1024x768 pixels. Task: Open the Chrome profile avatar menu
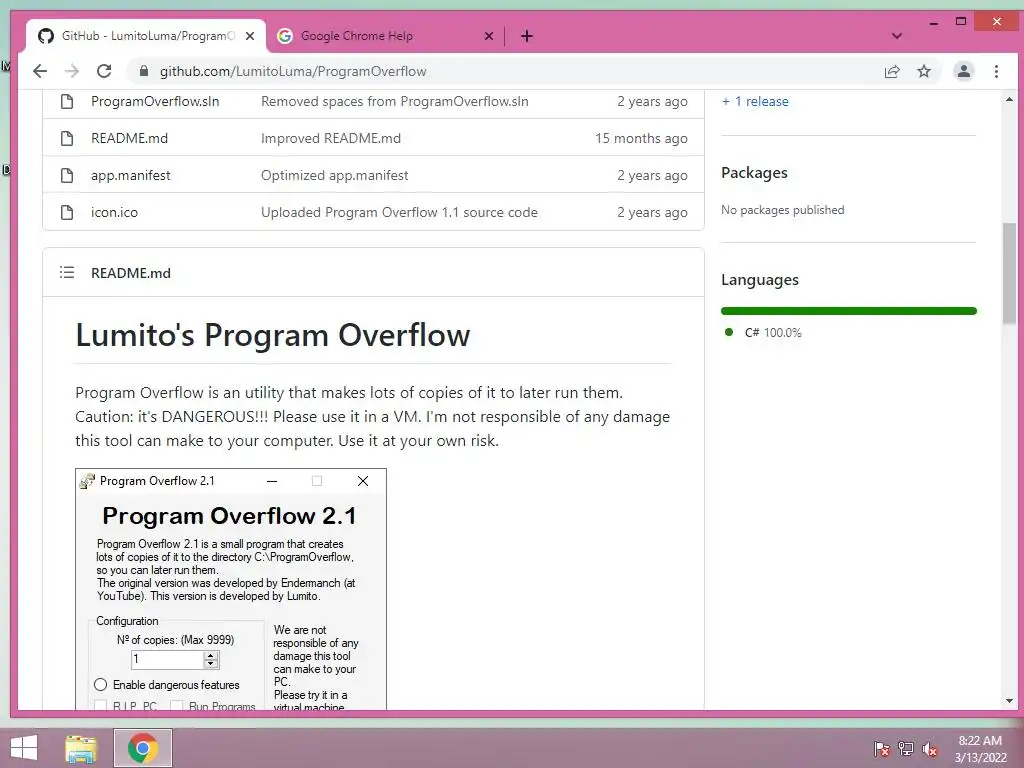click(963, 71)
